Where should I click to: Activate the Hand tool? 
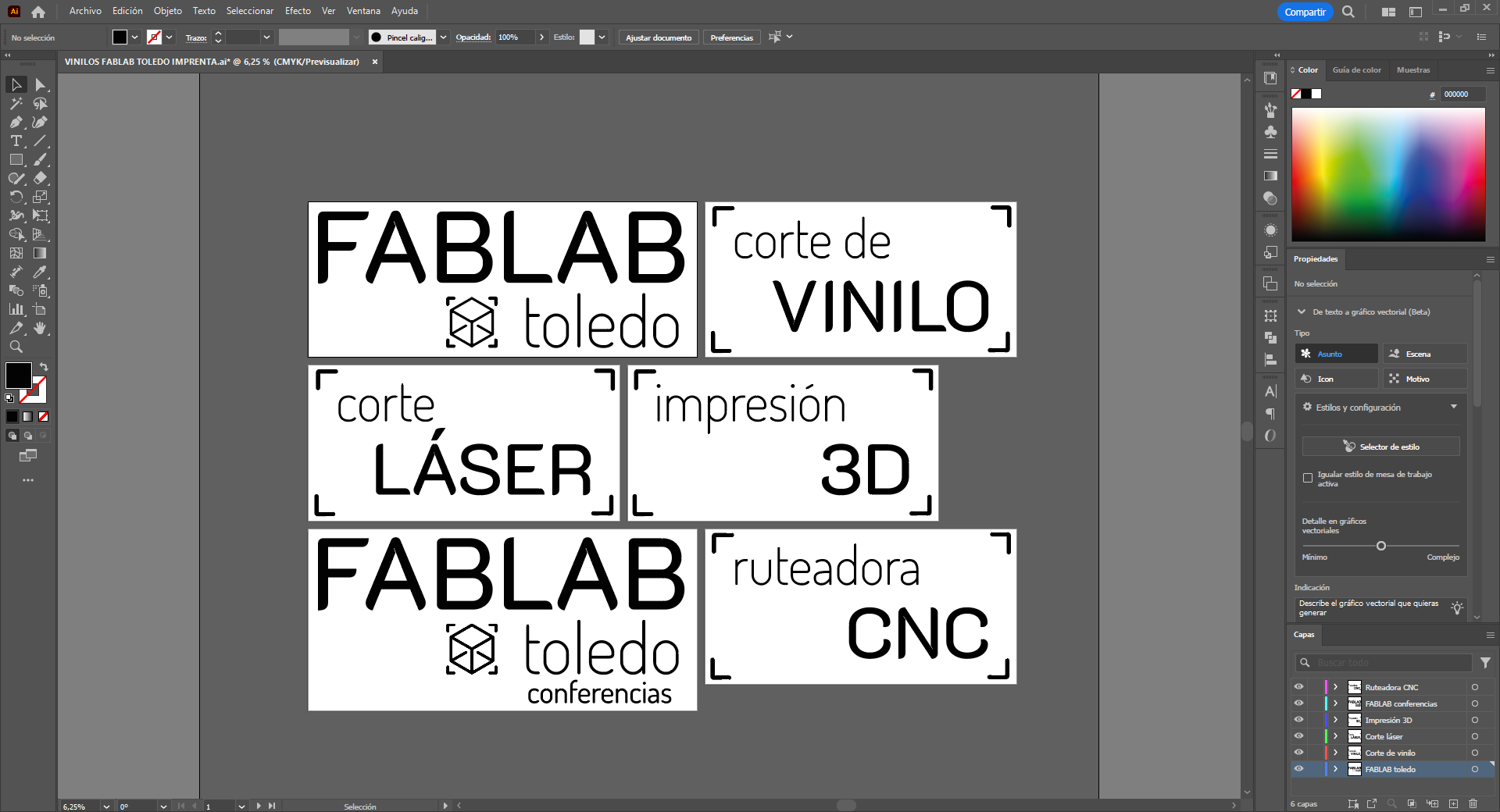[41, 328]
